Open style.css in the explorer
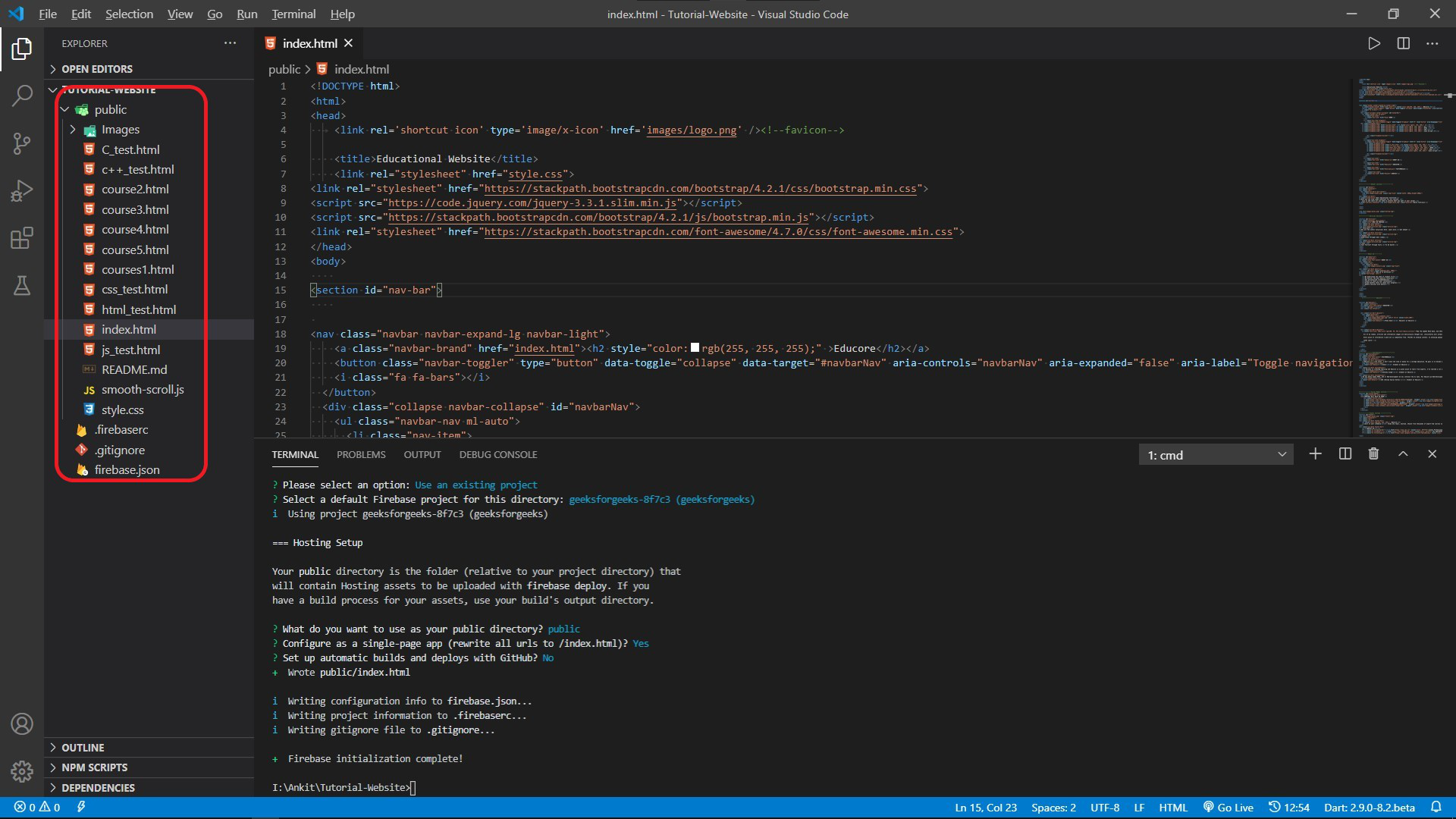The height and width of the screenshot is (819, 1456). click(122, 410)
